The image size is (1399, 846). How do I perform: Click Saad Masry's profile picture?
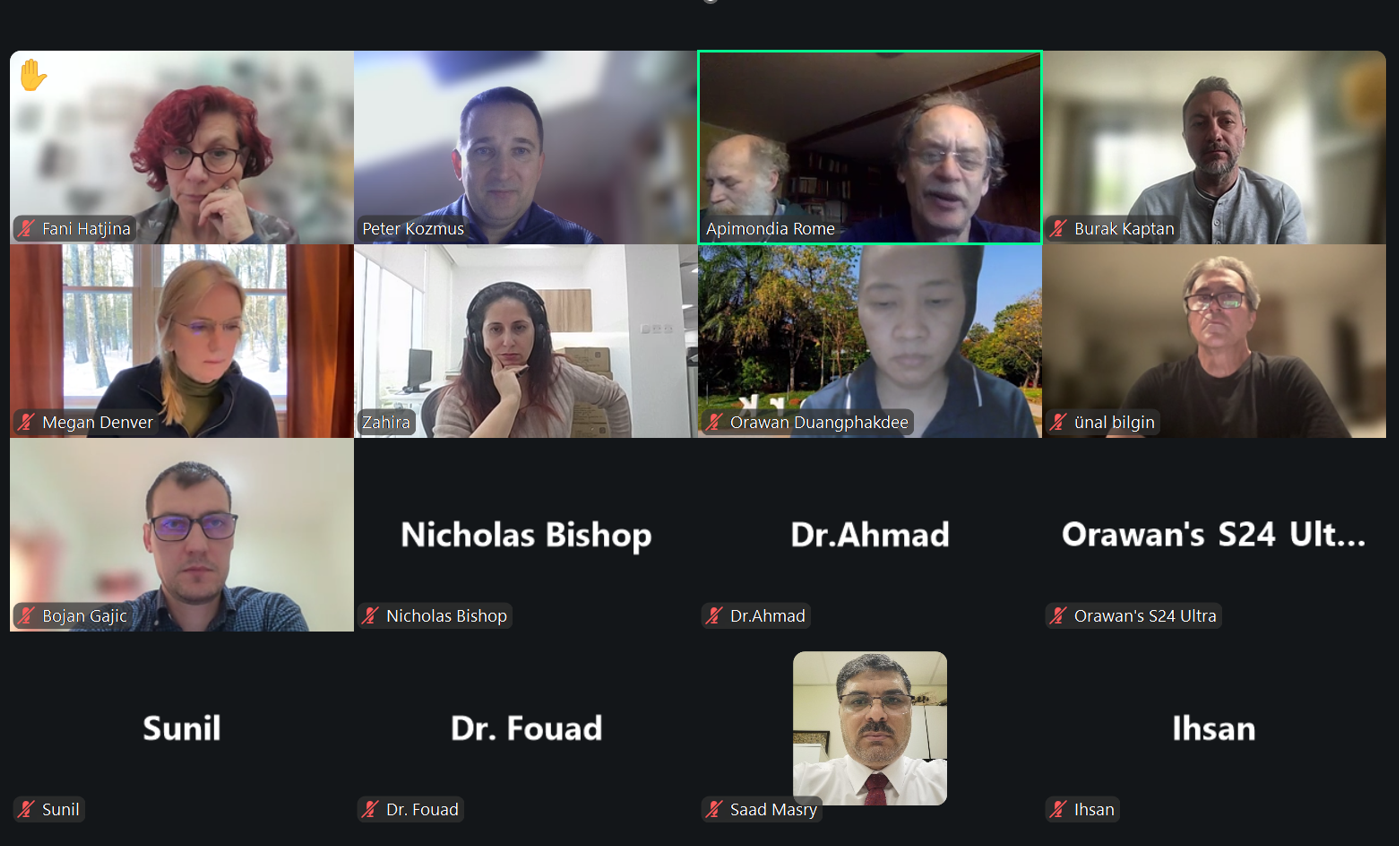[x=870, y=728]
